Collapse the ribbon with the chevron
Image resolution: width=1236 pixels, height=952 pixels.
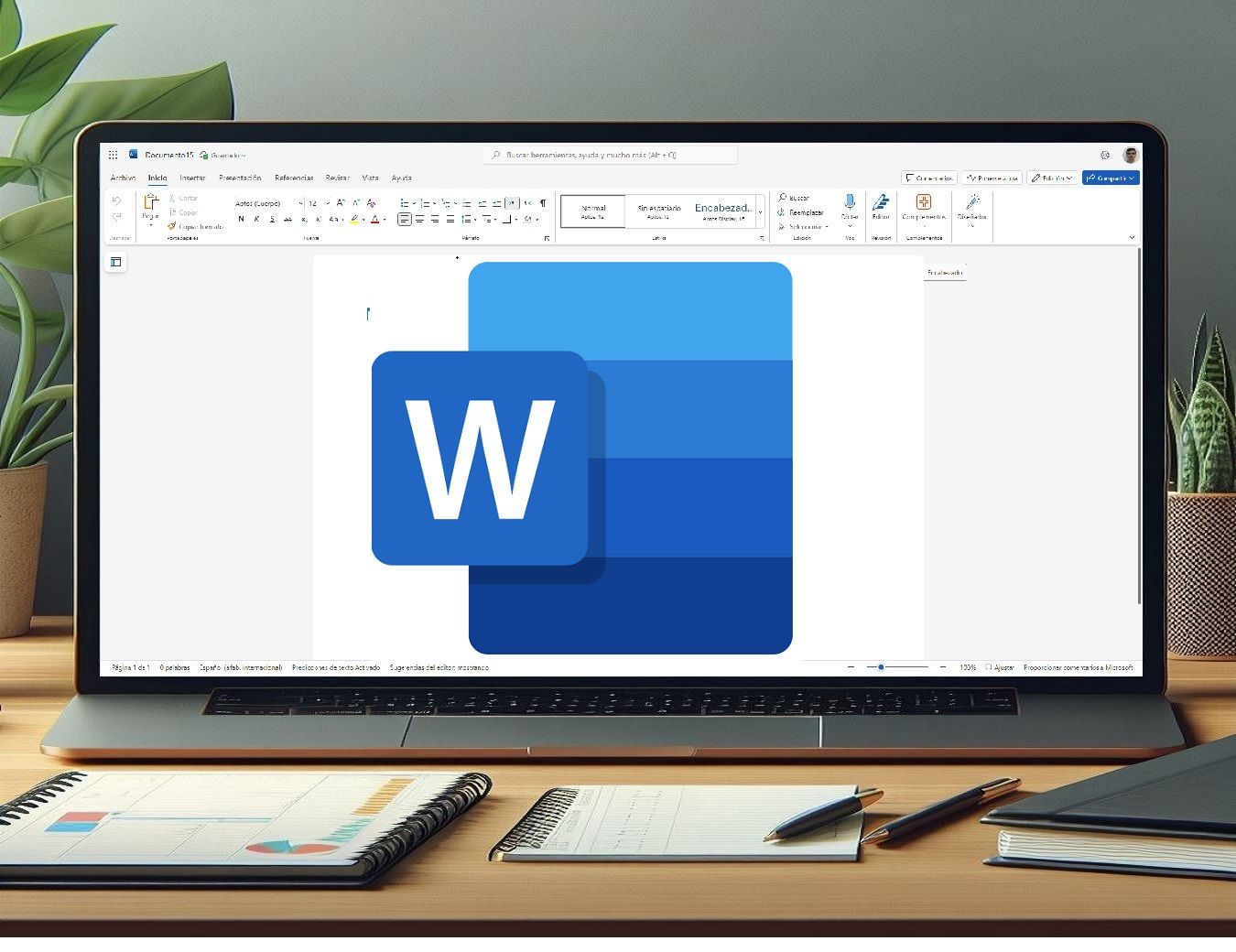pyautogui.click(x=1132, y=237)
